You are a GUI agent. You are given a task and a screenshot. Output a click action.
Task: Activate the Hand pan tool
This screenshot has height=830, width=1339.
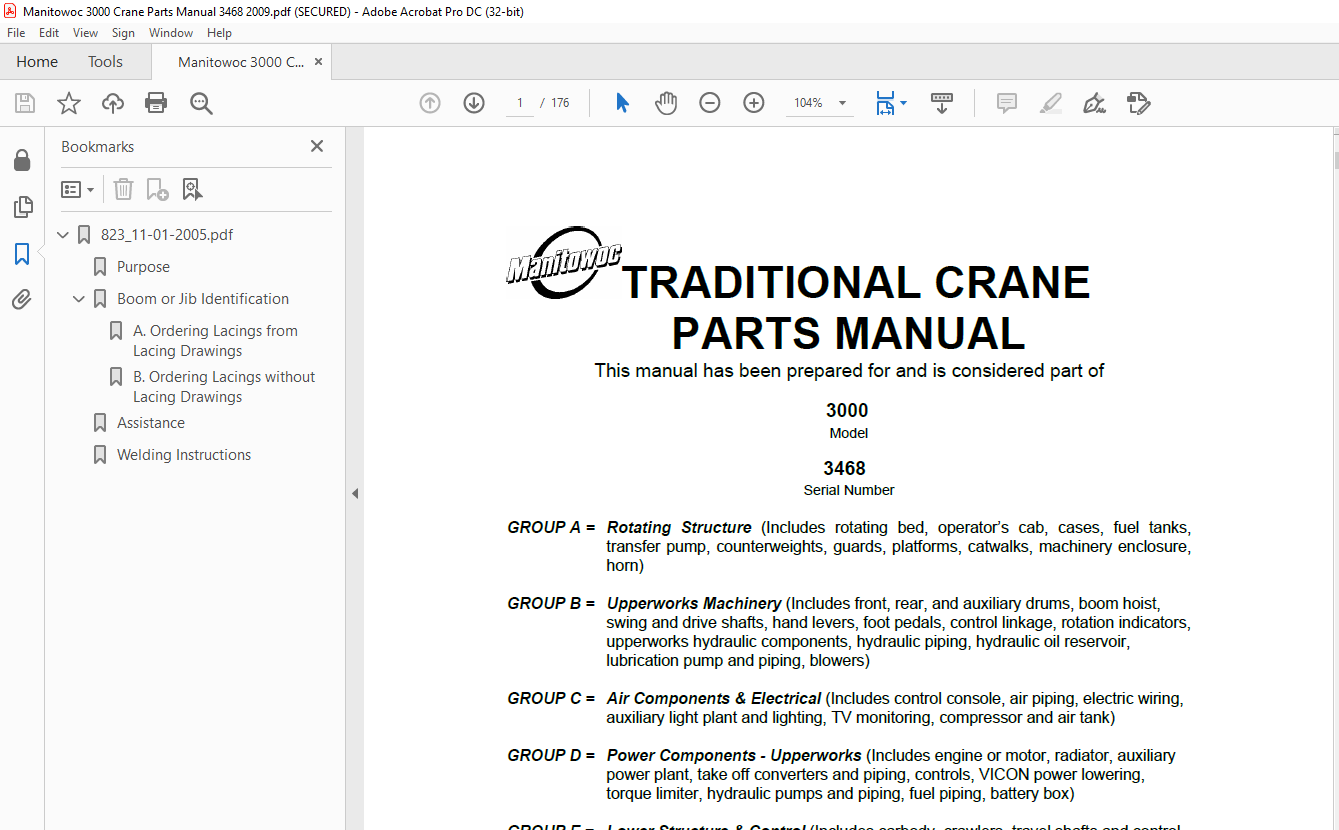click(666, 103)
